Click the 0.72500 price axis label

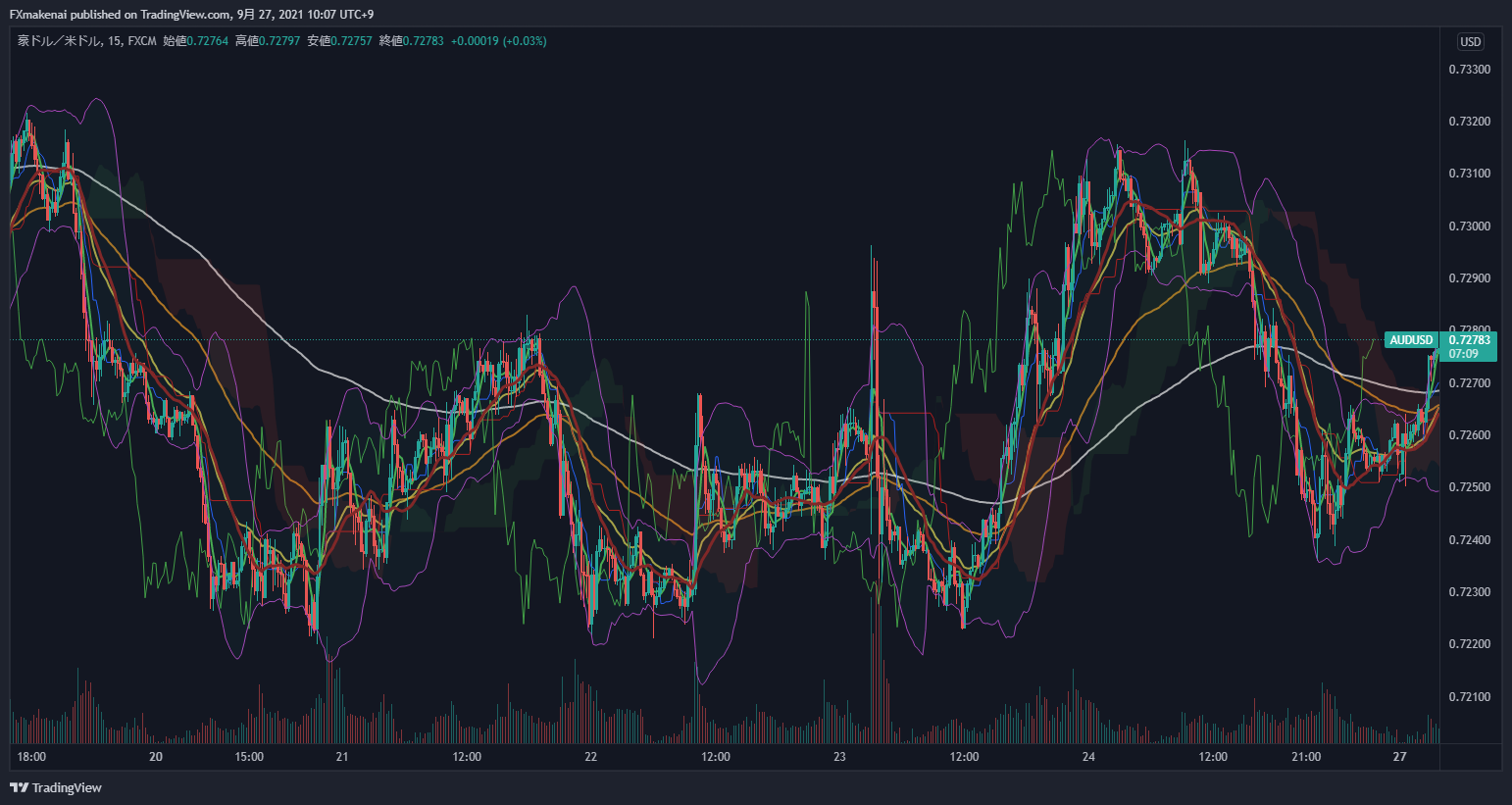(x=1469, y=487)
